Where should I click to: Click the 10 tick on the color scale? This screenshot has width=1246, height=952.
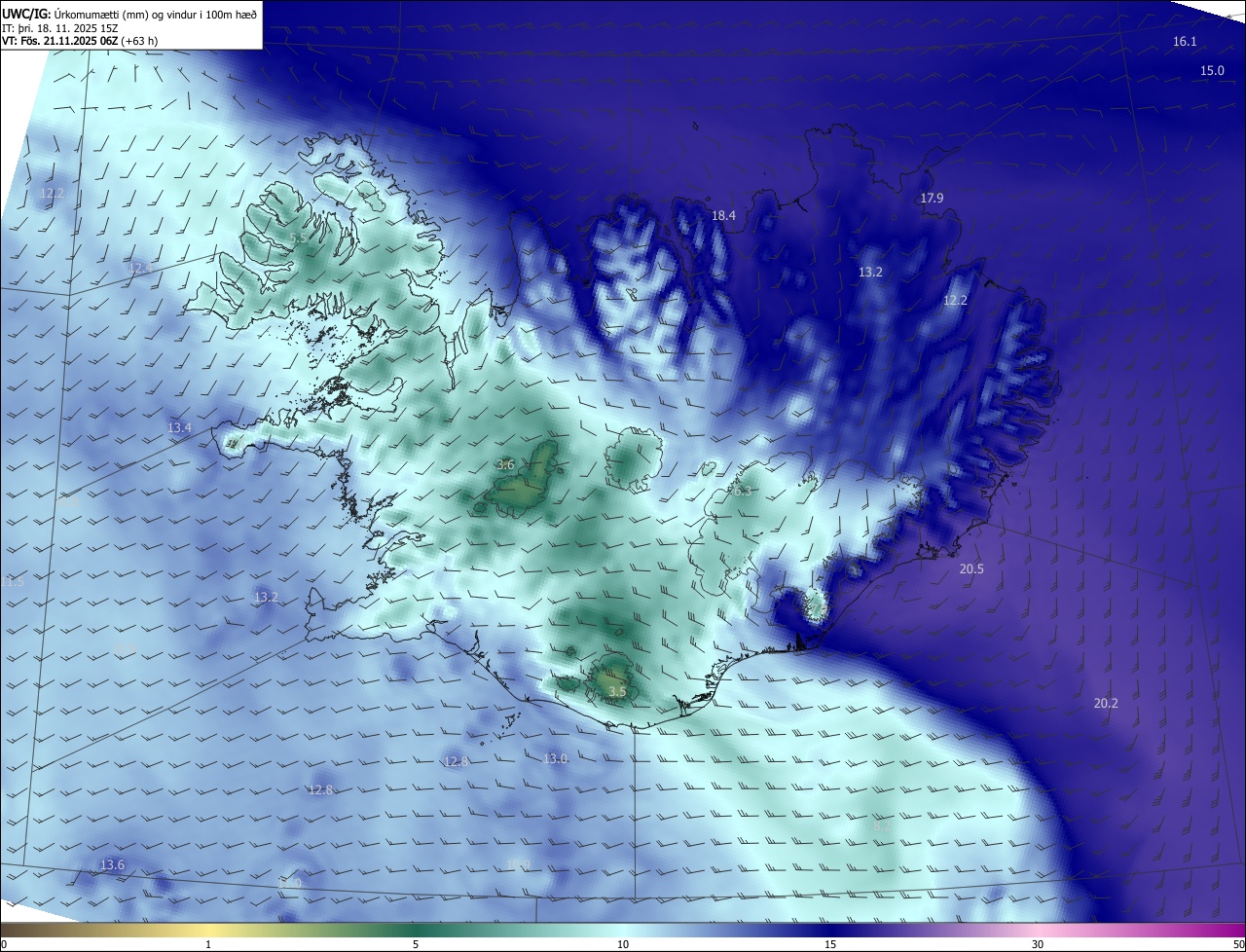click(x=623, y=944)
